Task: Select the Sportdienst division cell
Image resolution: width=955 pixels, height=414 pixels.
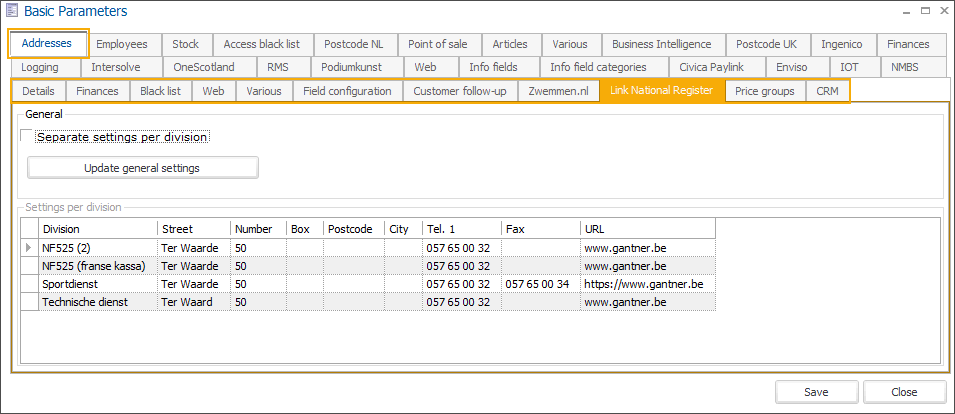Action: pos(98,284)
